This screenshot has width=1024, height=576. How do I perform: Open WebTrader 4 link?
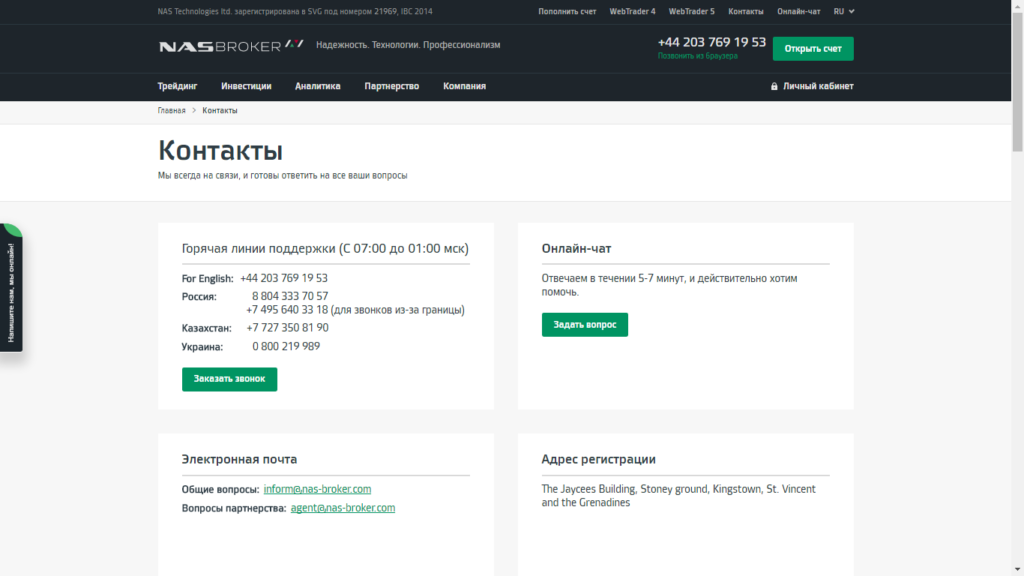pyautogui.click(x=632, y=11)
